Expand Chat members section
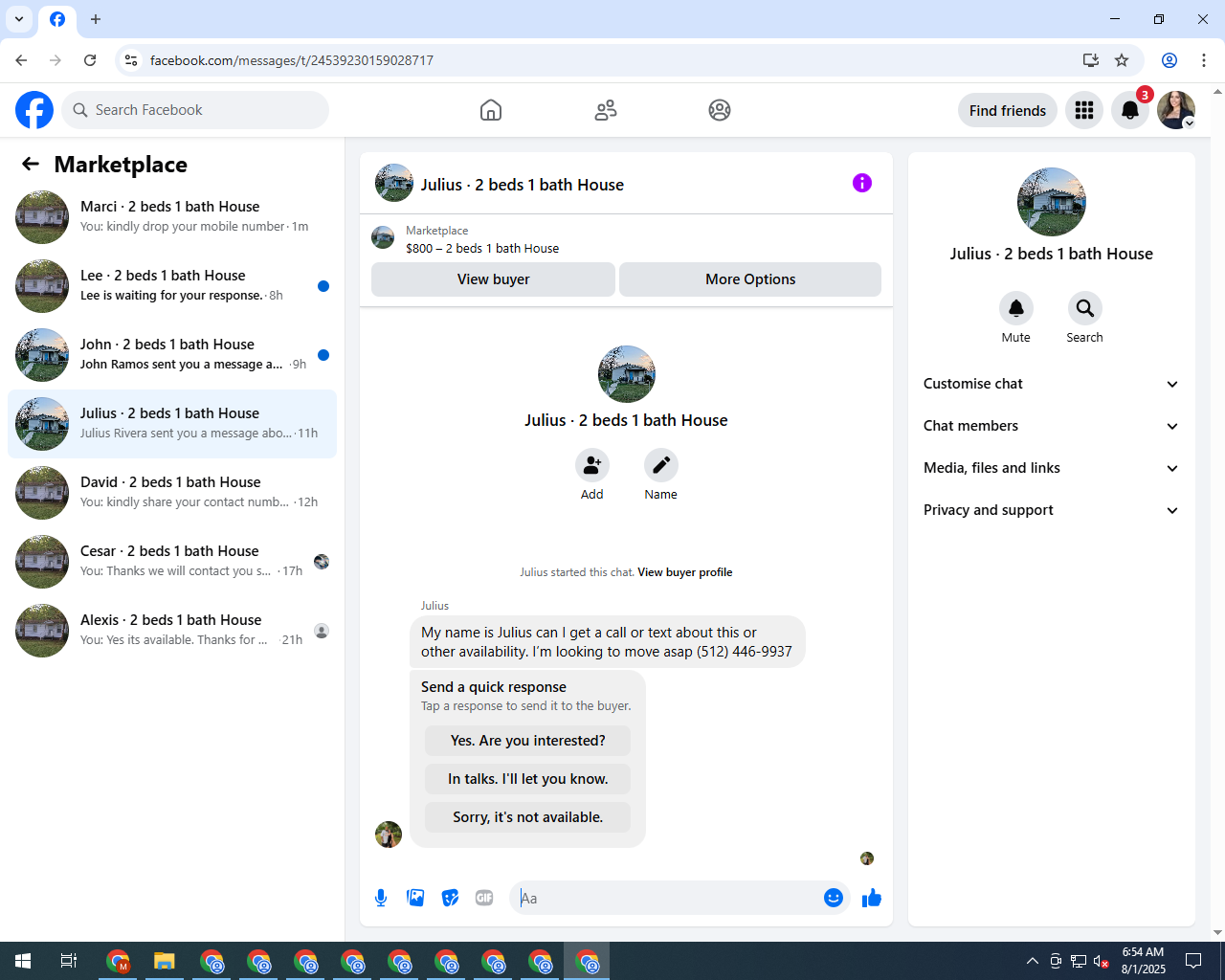The width and height of the screenshot is (1225, 980). (1052, 426)
